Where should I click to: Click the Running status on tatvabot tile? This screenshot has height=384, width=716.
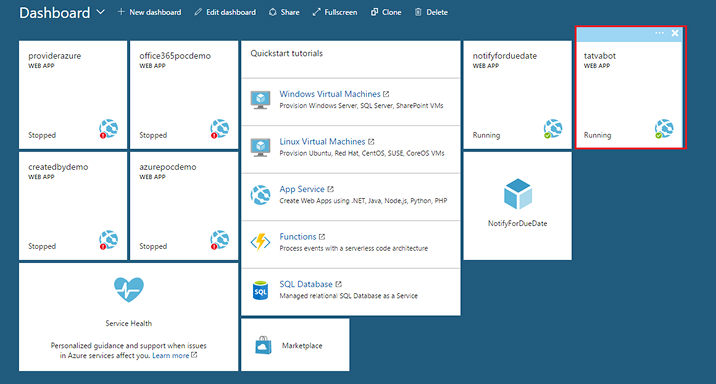click(597, 135)
